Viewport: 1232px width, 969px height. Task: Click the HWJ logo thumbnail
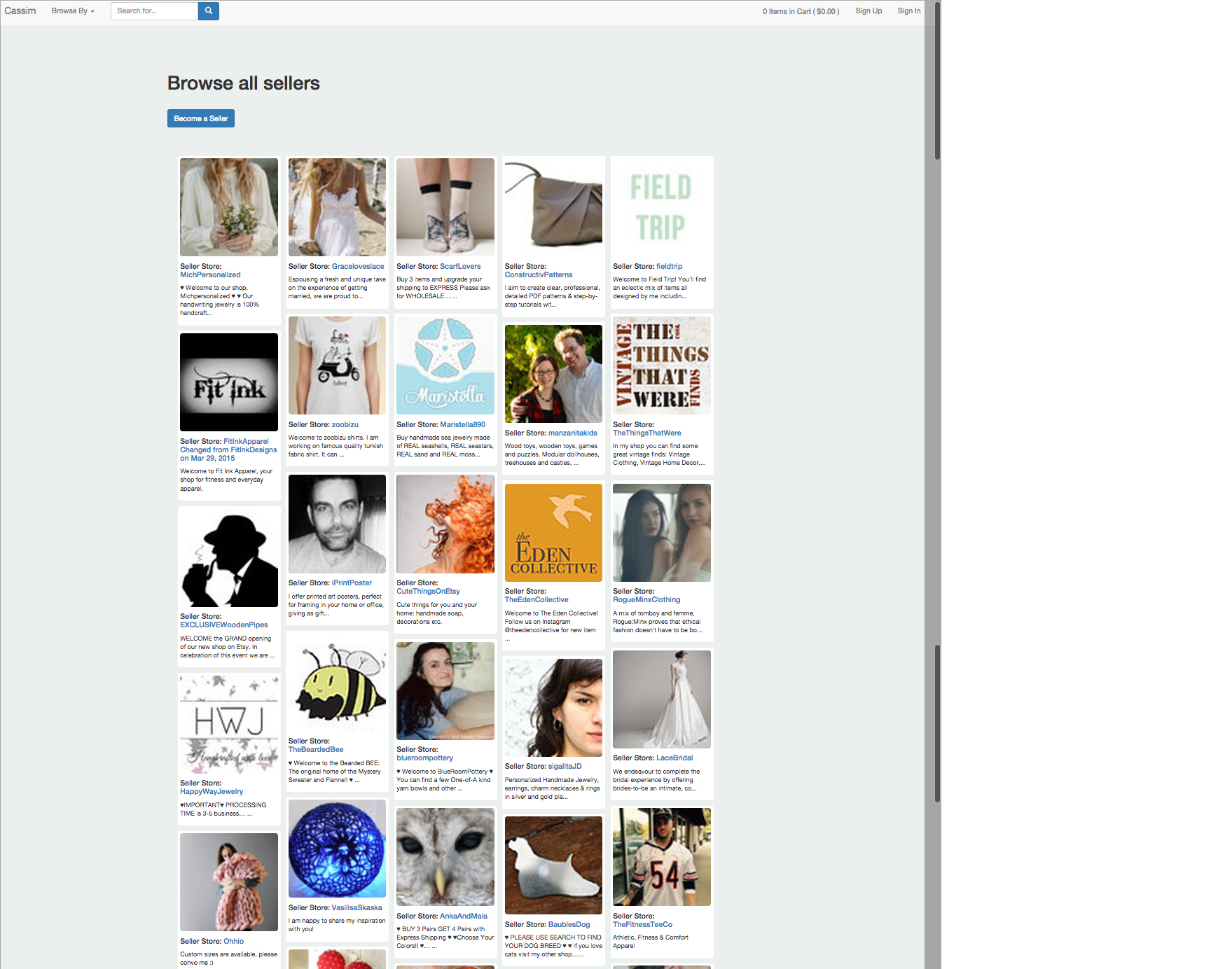pos(229,724)
